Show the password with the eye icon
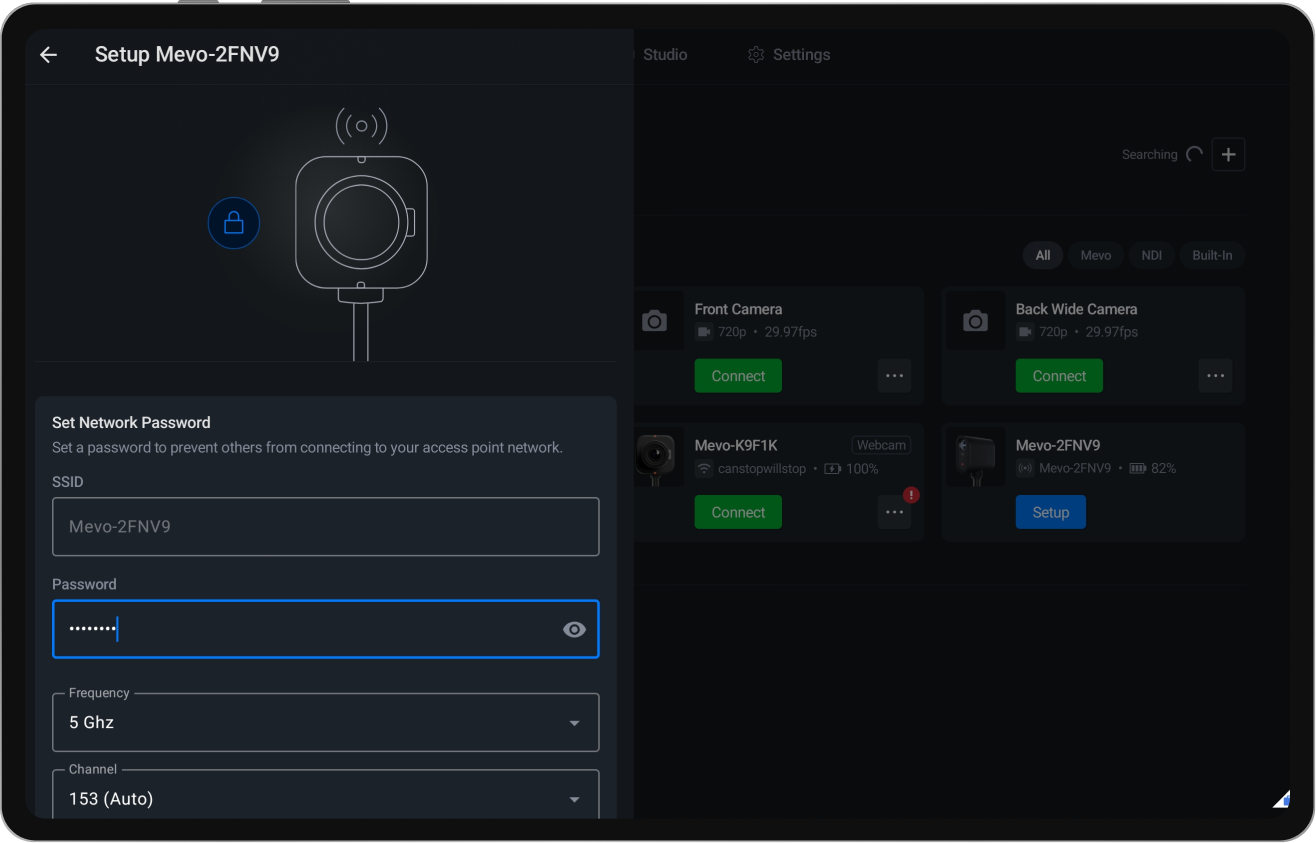1316x843 pixels. click(574, 629)
